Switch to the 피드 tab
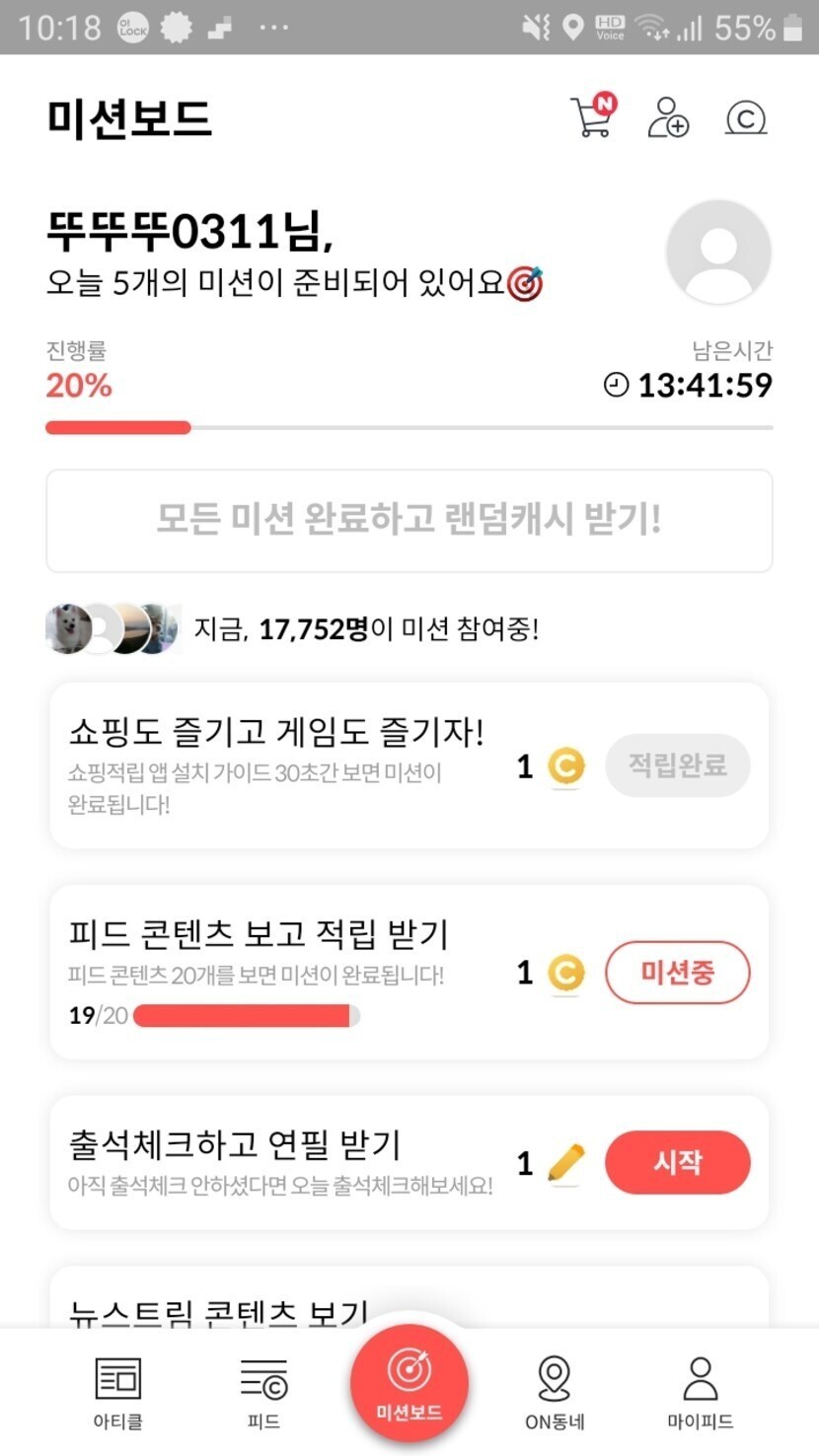 (263, 1391)
